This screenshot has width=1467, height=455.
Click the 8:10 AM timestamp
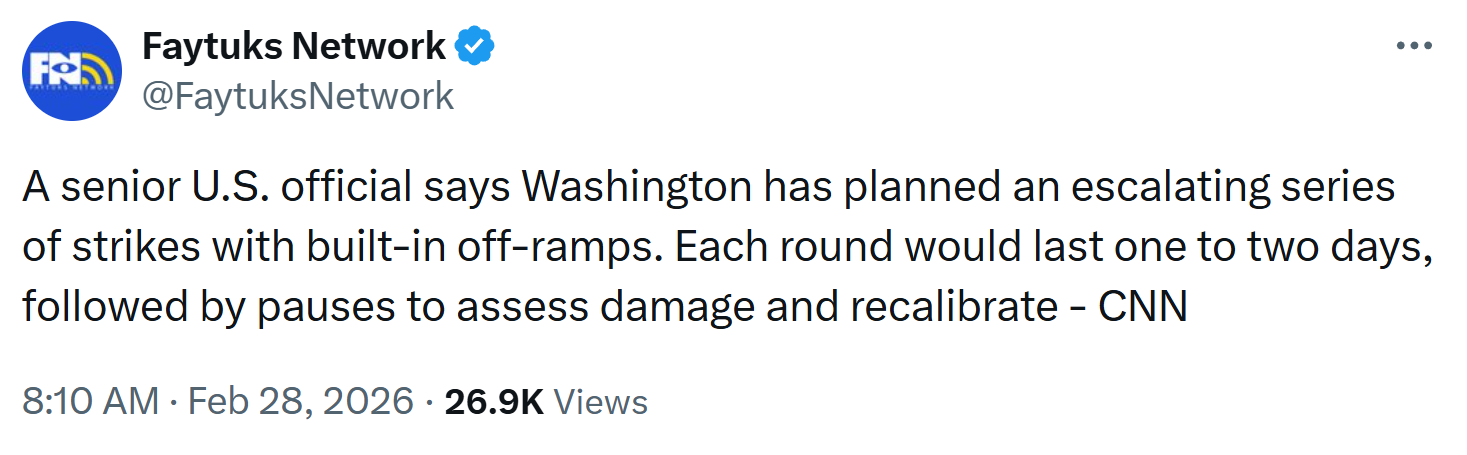point(90,402)
